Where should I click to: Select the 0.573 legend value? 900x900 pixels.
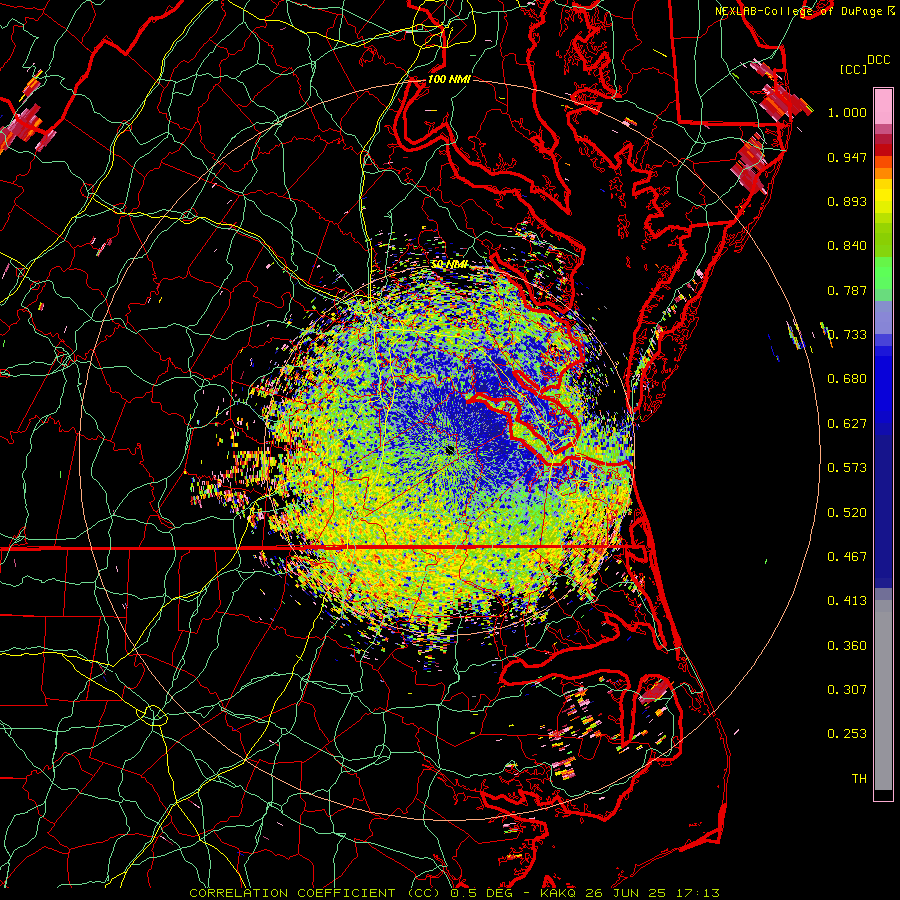pos(847,468)
